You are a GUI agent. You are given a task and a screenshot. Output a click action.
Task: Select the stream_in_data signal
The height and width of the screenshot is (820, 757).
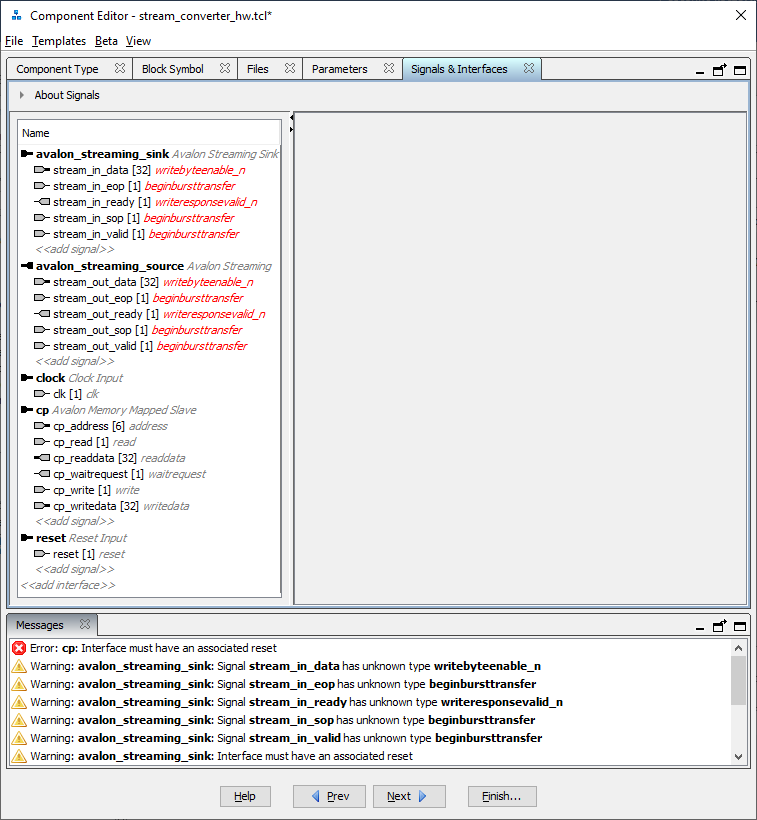[91, 170]
